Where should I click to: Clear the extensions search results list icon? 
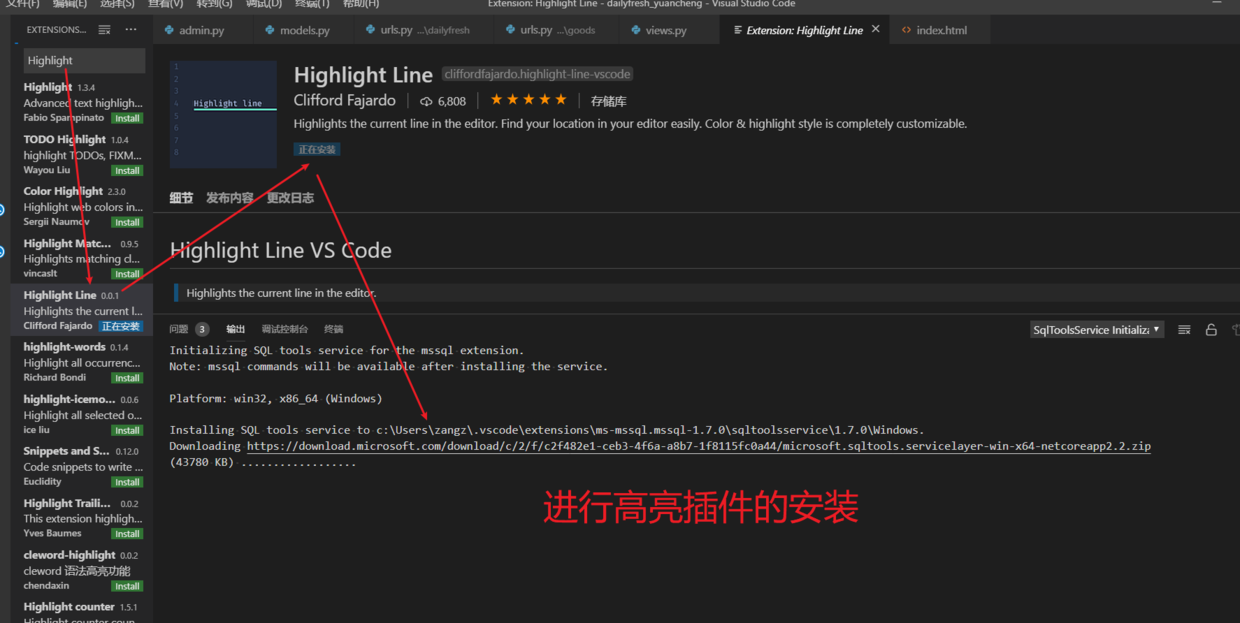104,30
